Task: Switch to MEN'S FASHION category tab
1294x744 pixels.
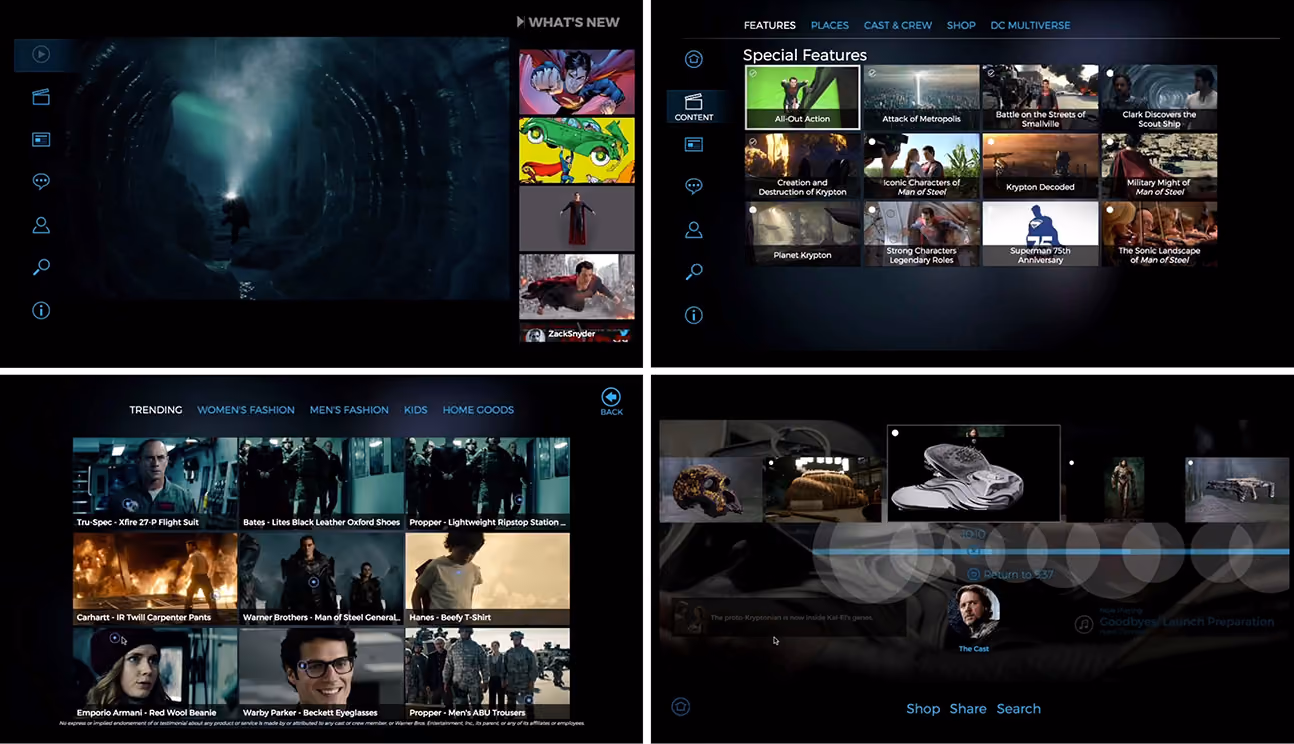Action: pyautogui.click(x=349, y=410)
